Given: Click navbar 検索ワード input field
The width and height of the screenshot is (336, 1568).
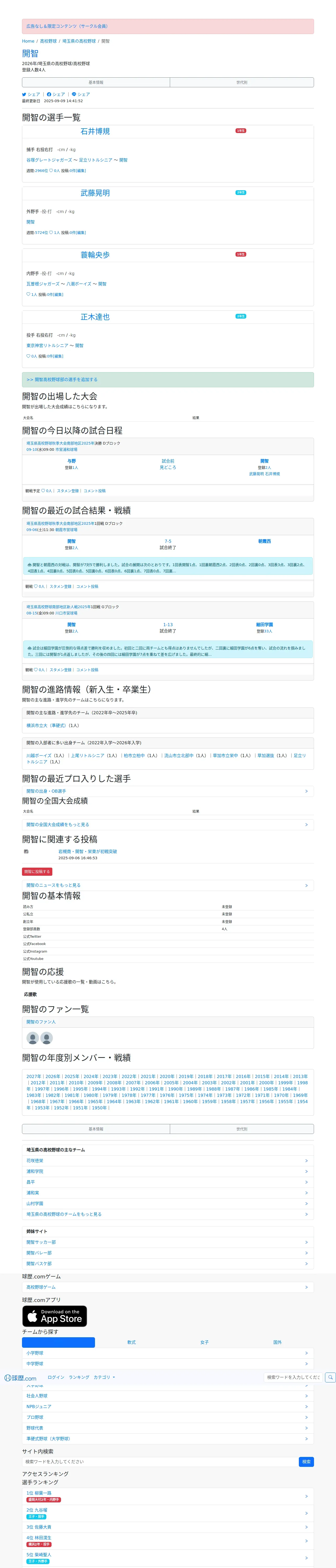Looking at the screenshot, I should (293, 1377).
